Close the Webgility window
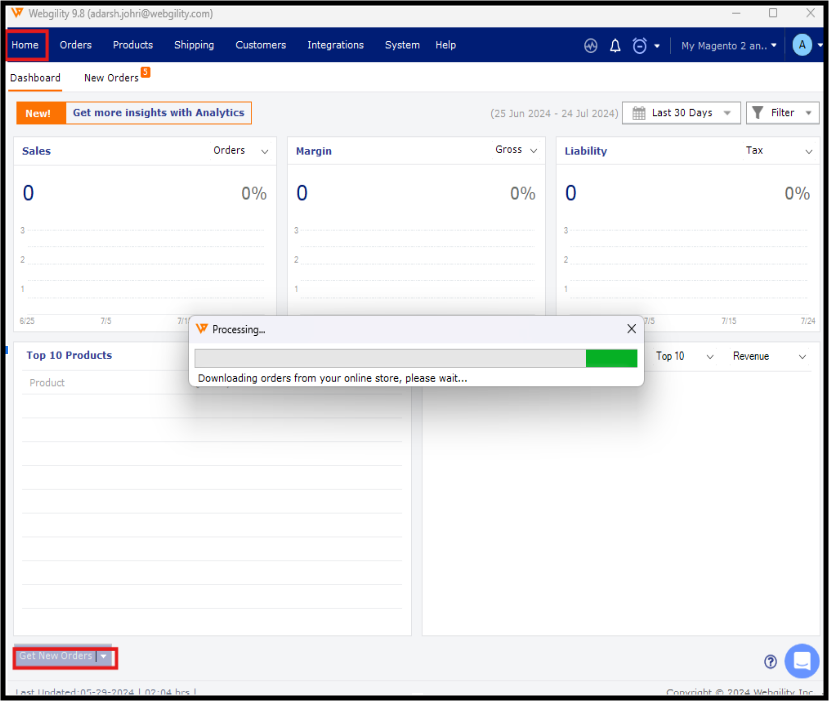This screenshot has height=701, width=829. [810, 13]
